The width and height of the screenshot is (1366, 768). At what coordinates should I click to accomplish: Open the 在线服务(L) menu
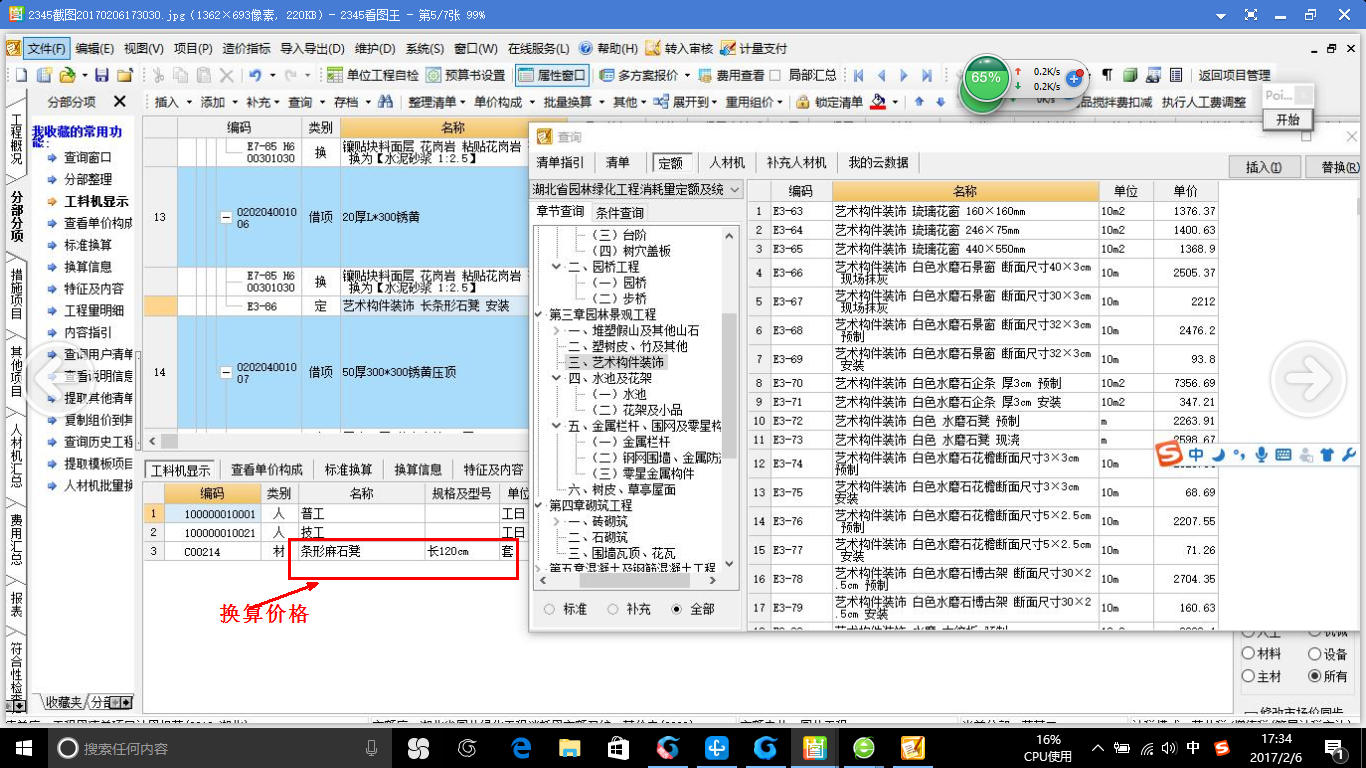pos(538,48)
